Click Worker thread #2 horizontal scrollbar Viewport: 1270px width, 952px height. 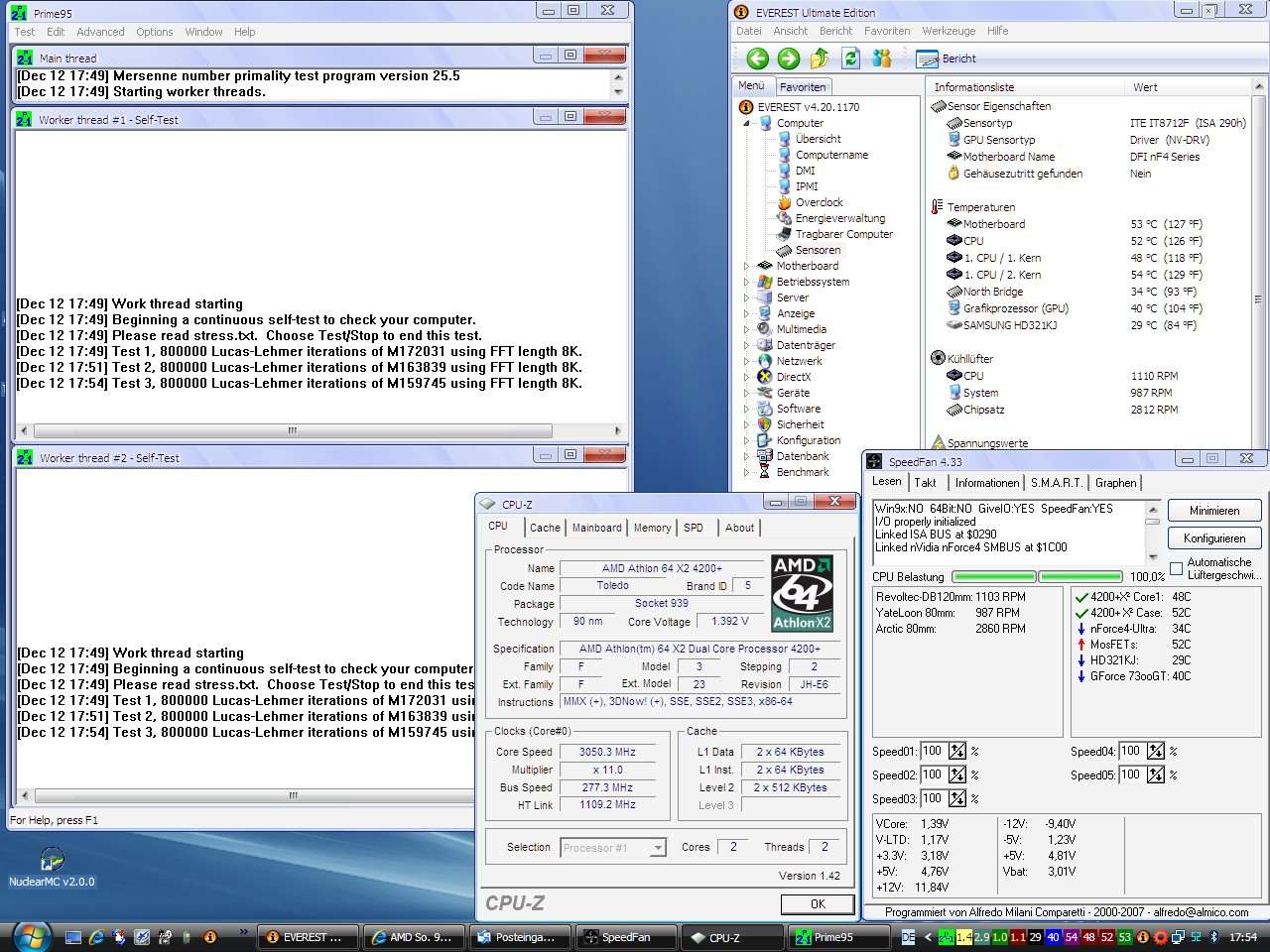click(246, 795)
